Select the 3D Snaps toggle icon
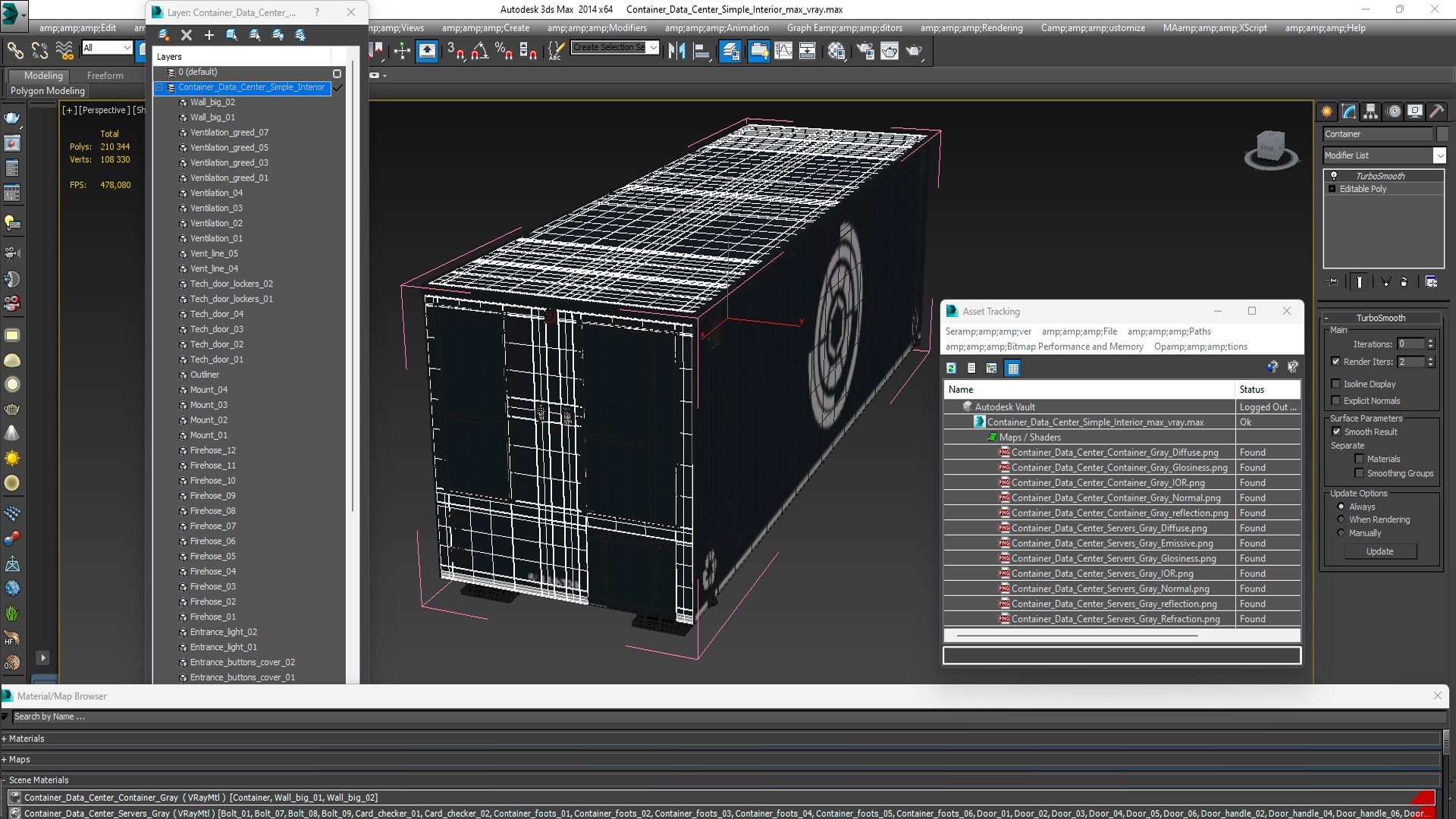Screen dimensions: 1456x819 [455, 51]
